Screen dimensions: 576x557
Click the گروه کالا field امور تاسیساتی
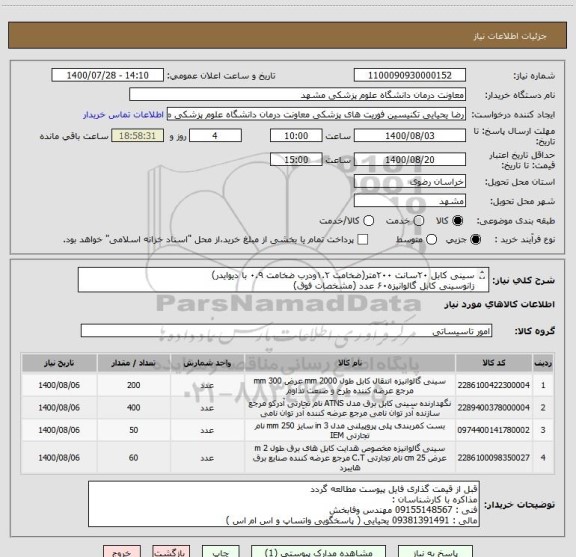tap(286, 331)
